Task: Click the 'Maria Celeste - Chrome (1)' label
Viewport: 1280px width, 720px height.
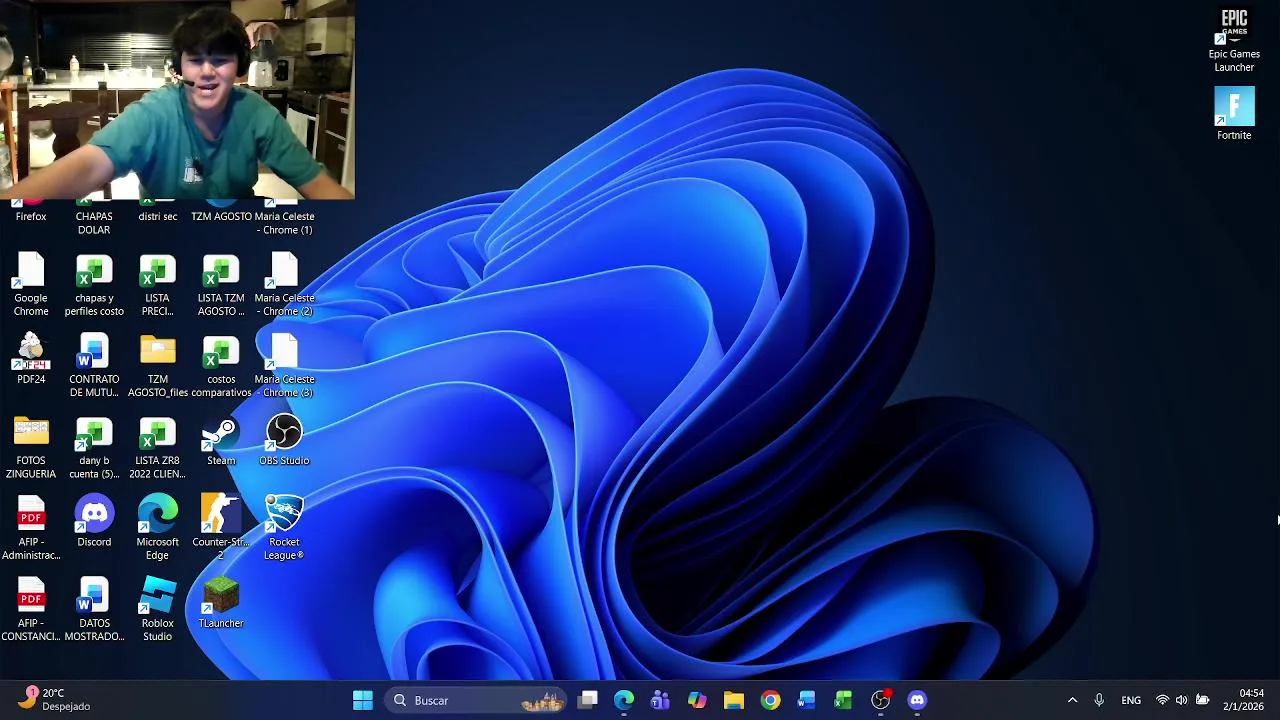Action: click(x=284, y=223)
